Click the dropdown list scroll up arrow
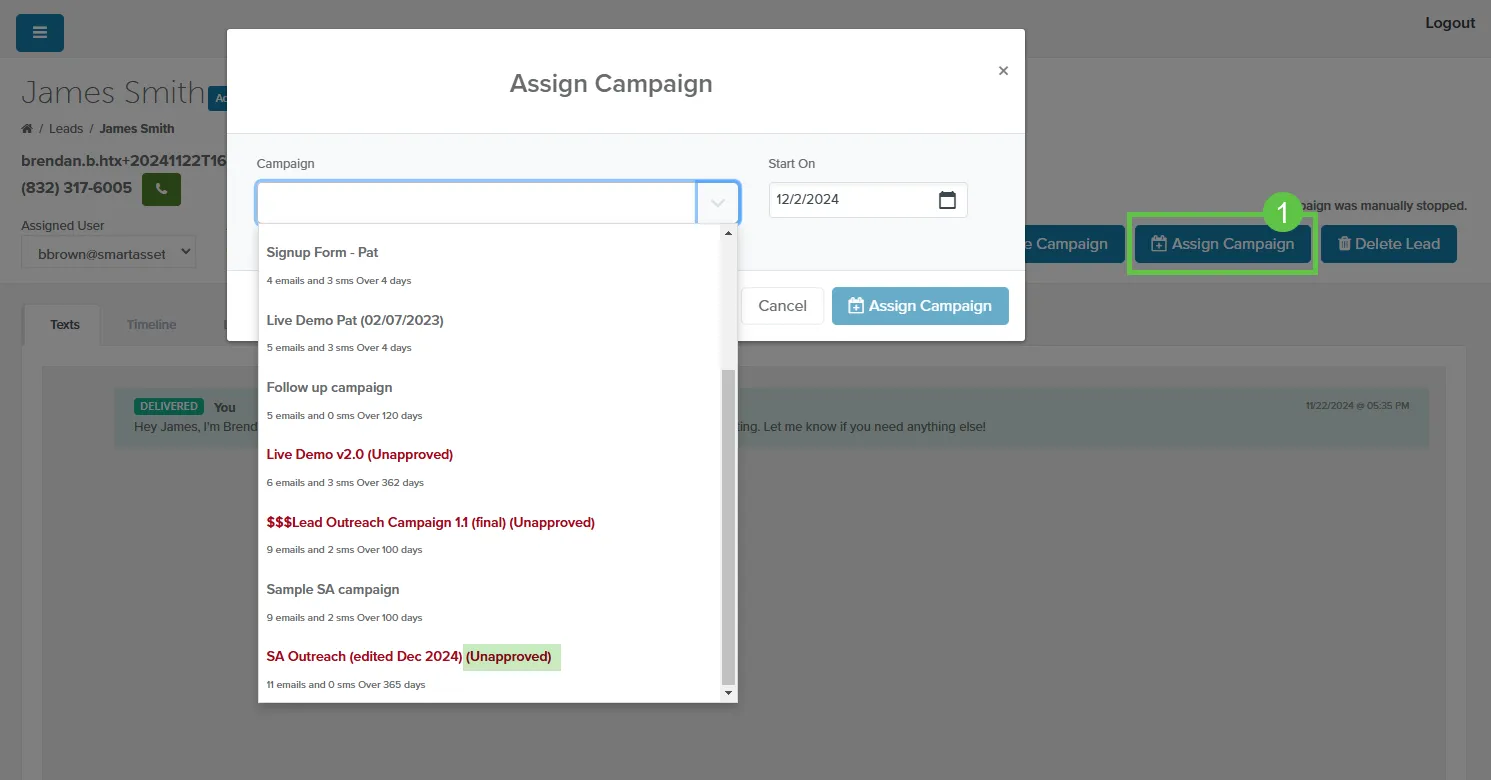The height and width of the screenshot is (780, 1491). 728,233
